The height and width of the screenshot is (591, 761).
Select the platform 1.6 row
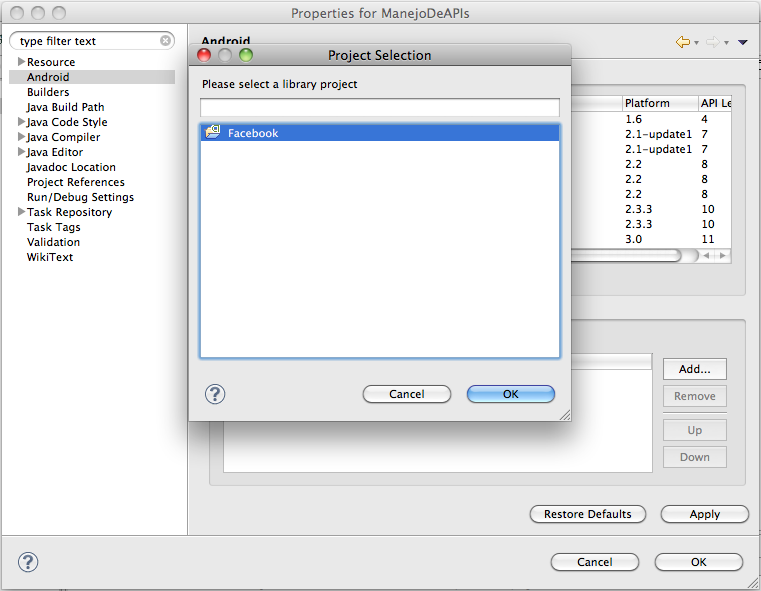click(x=651, y=119)
